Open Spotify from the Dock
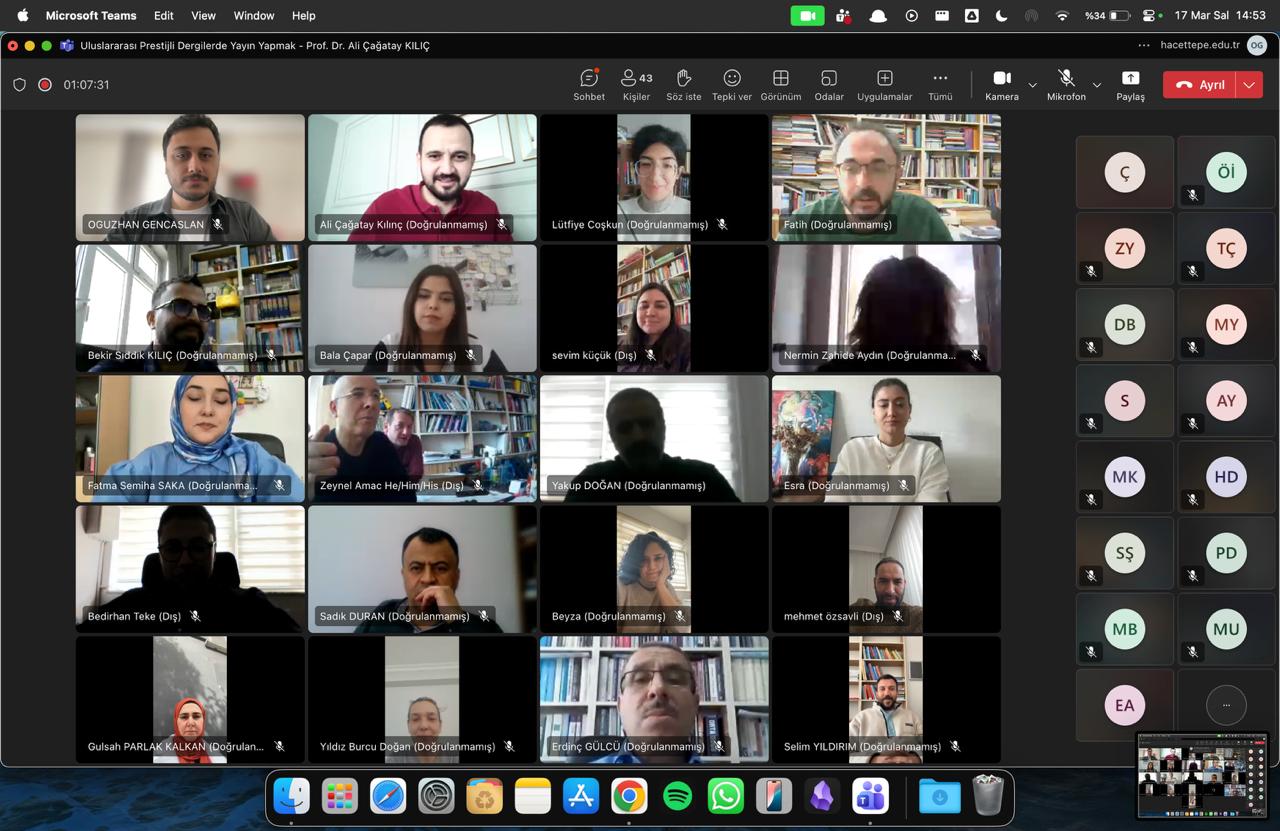The width and height of the screenshot is (1280, 831). coord(677,796)
